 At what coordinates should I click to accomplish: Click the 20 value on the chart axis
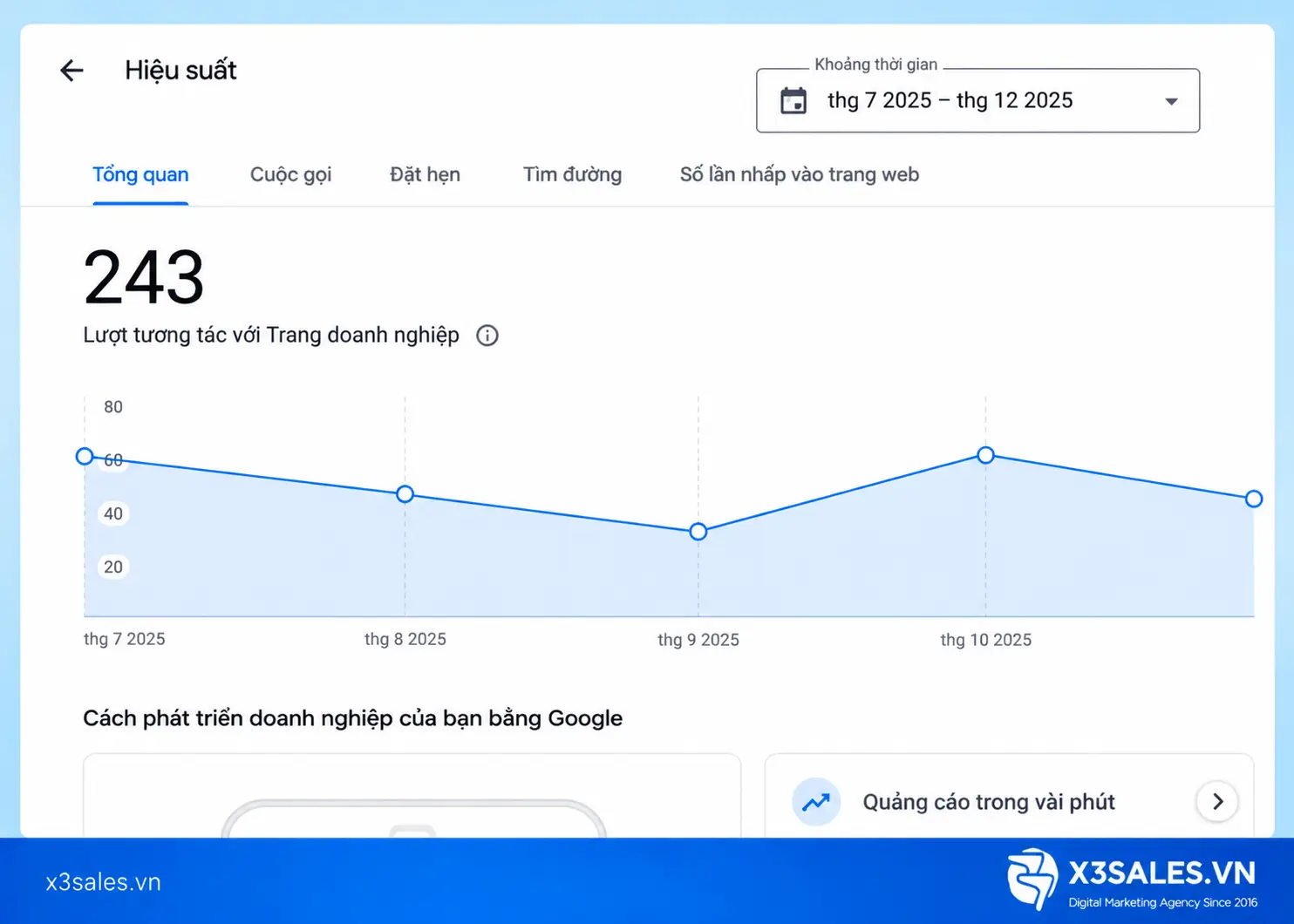coord(113,567)
